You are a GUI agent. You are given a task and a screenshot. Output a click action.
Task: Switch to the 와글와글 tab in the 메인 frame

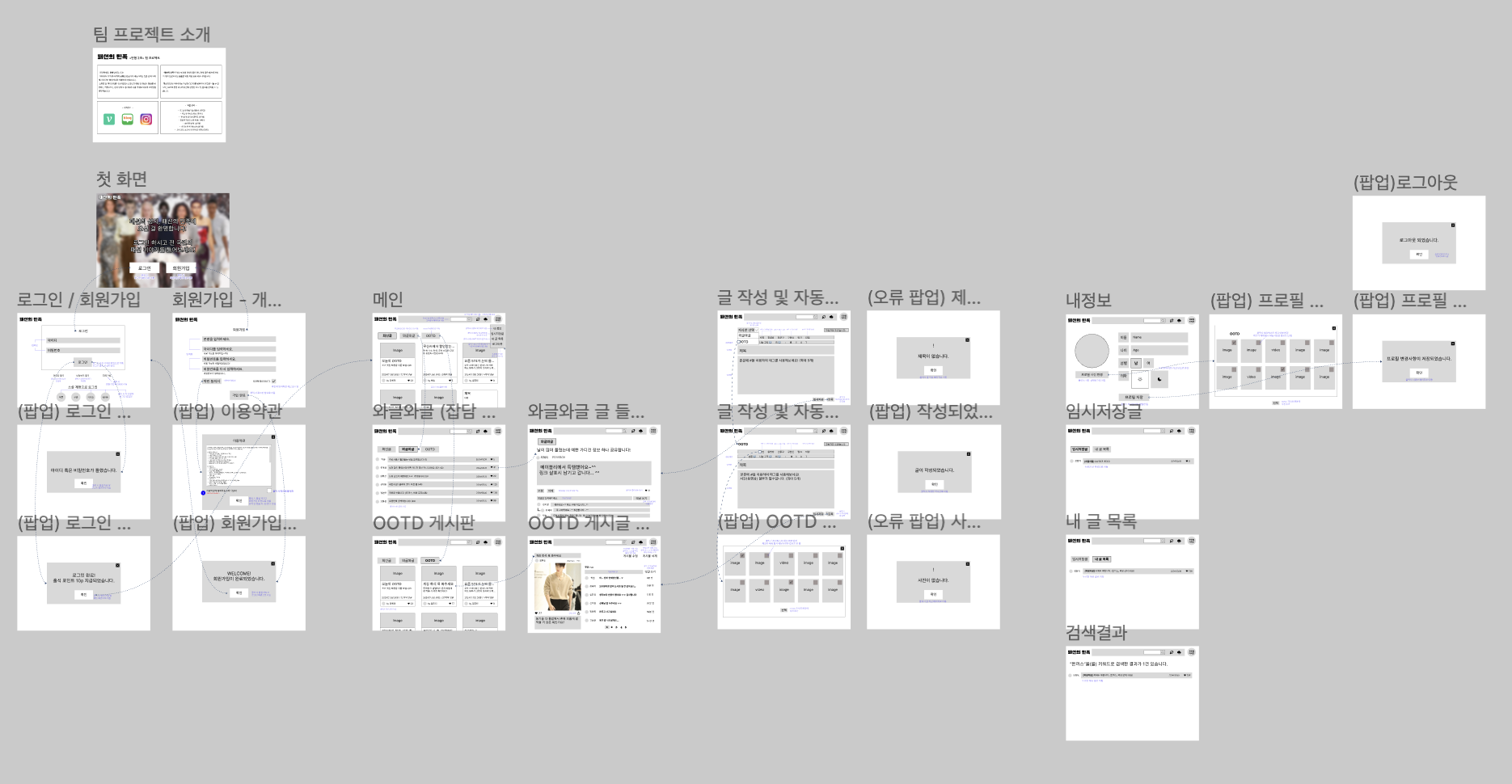(x=409, y=335)
